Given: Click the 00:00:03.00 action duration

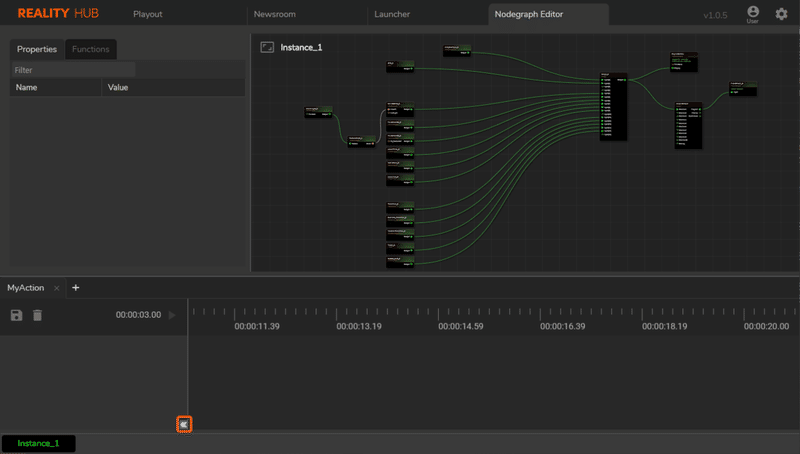Looking at the screenshot, I should click(138, 315).
